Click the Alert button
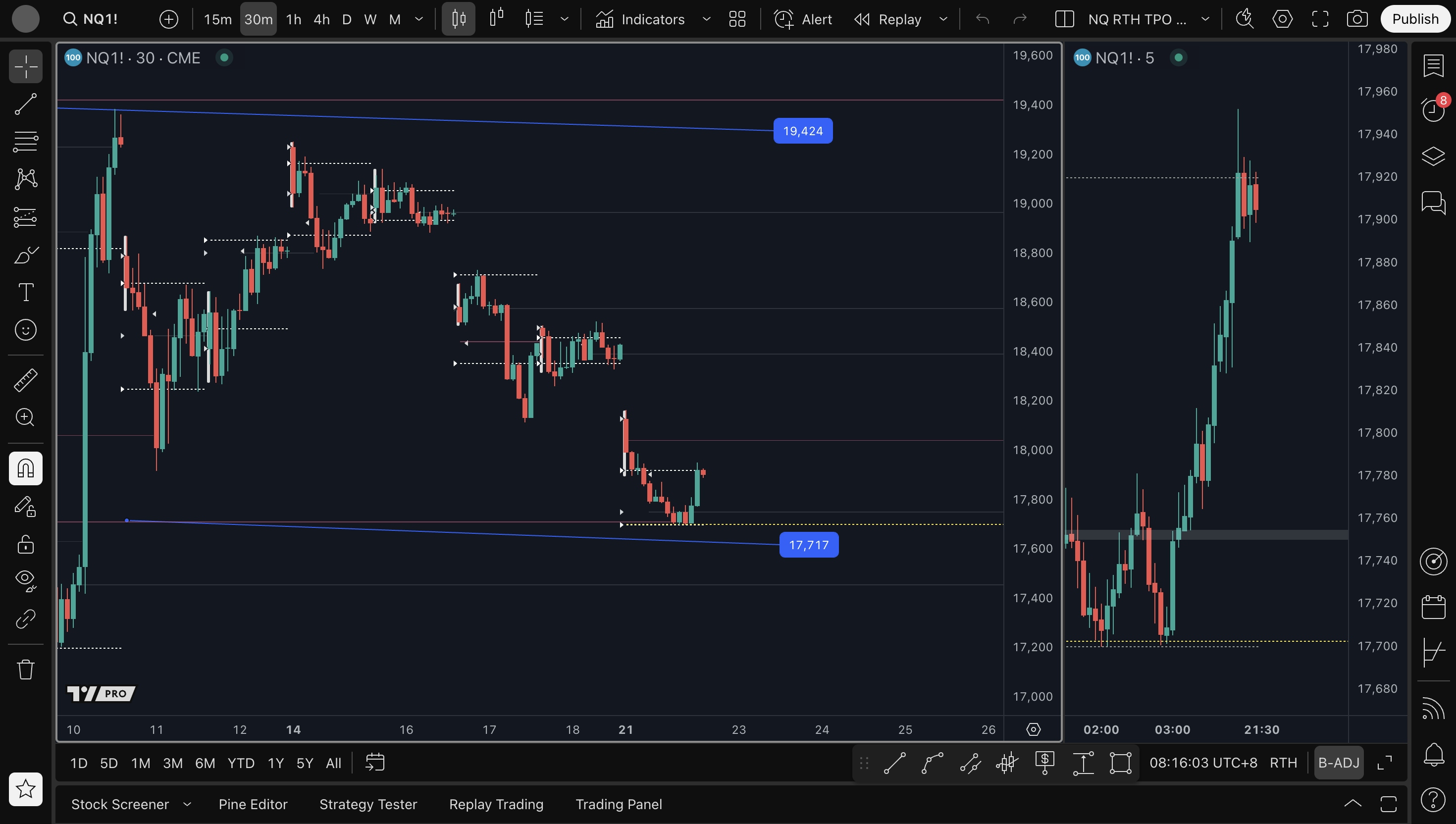 [x=803, y=19]
